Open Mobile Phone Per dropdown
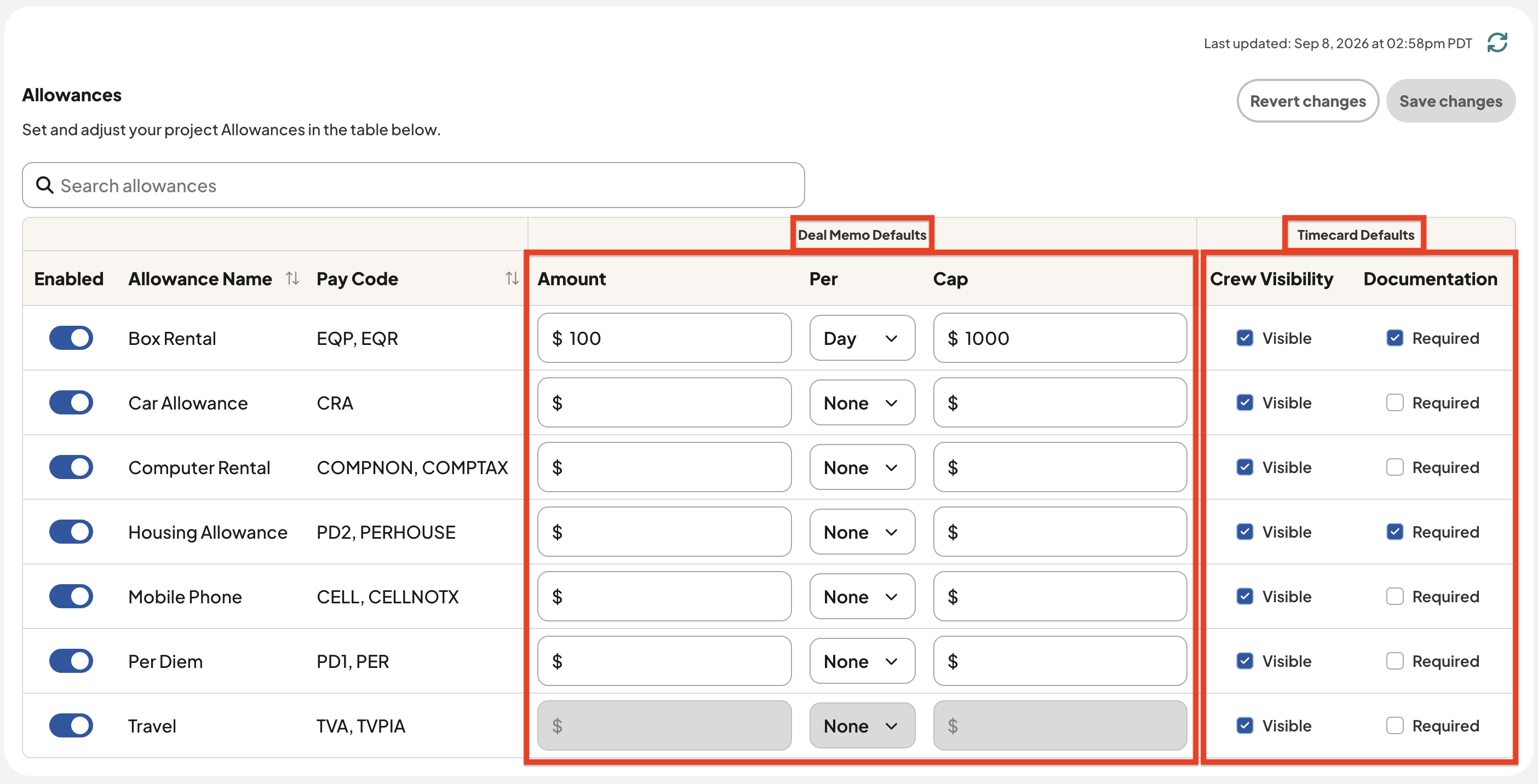The height and width of the screenshot is (784, 1538). coord(862,597)
